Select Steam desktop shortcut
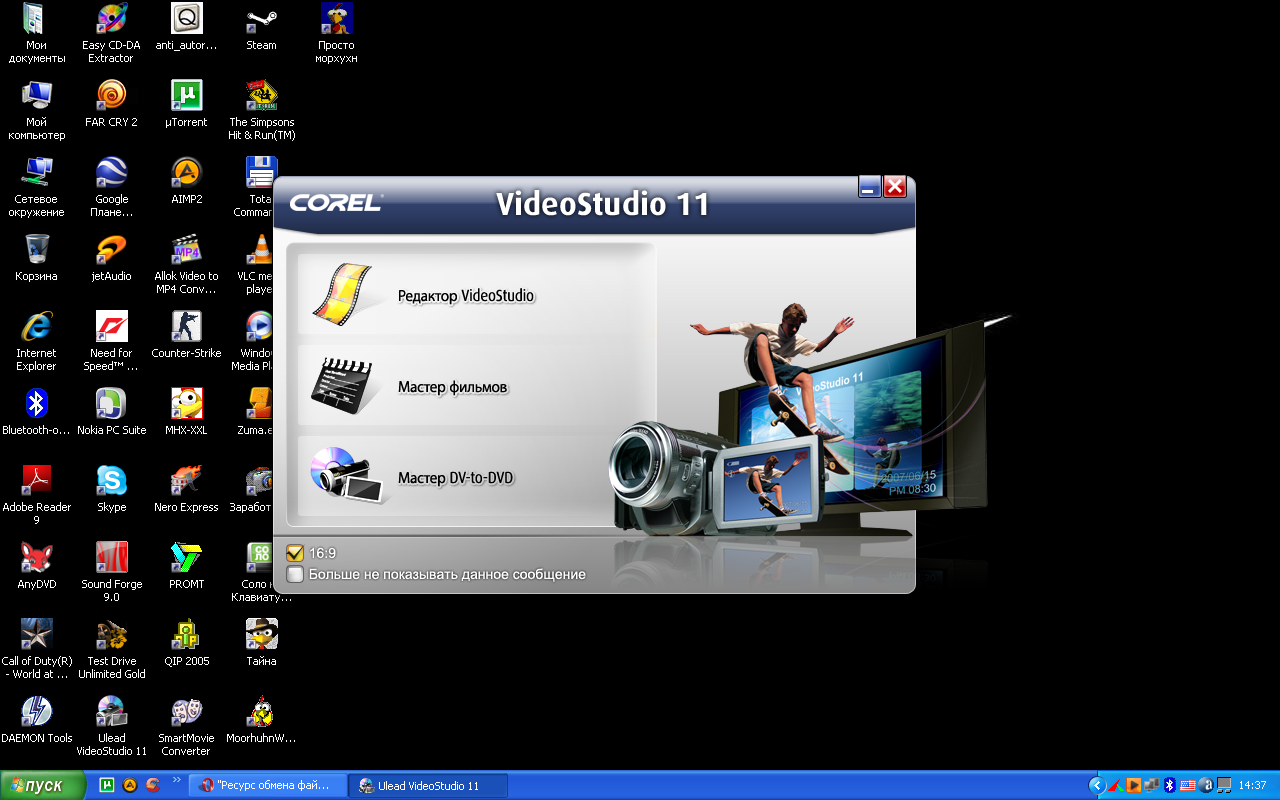Image resolution: width=1280 pixels, height=800 pixels. coord(261,28)
